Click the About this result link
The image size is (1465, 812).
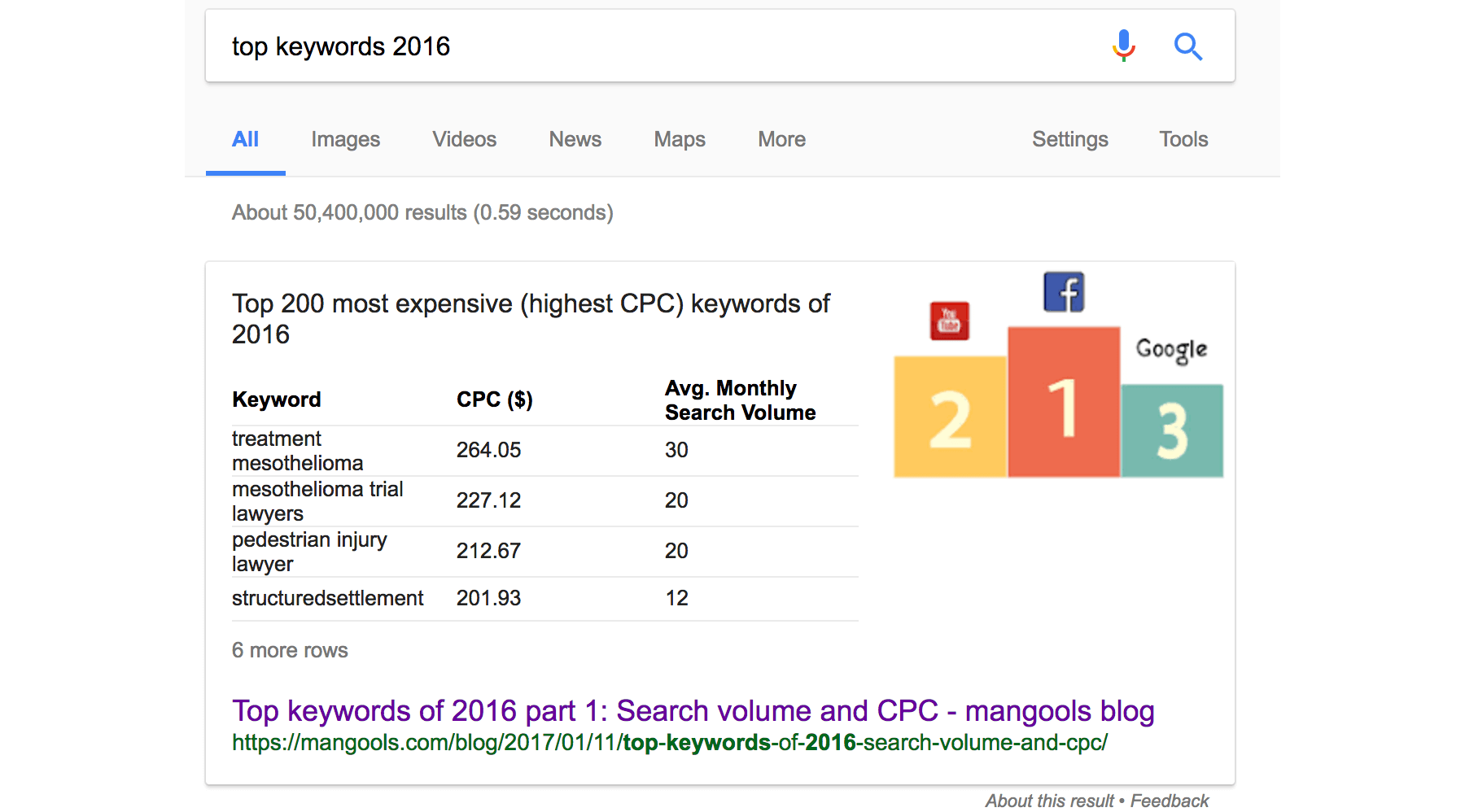(x=1049, y=801)
